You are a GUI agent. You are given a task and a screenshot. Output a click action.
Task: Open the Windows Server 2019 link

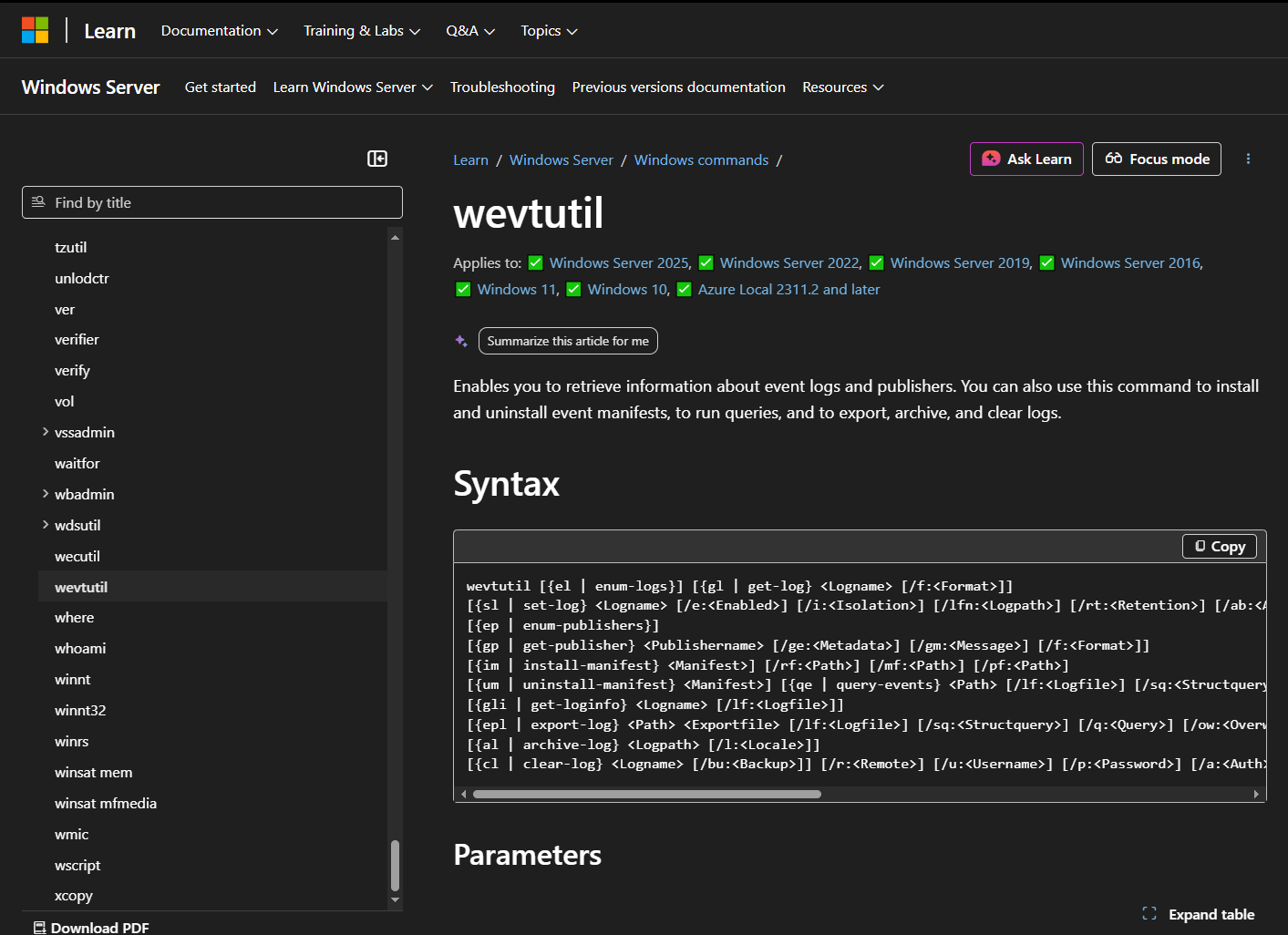click(x=960, y=263)
